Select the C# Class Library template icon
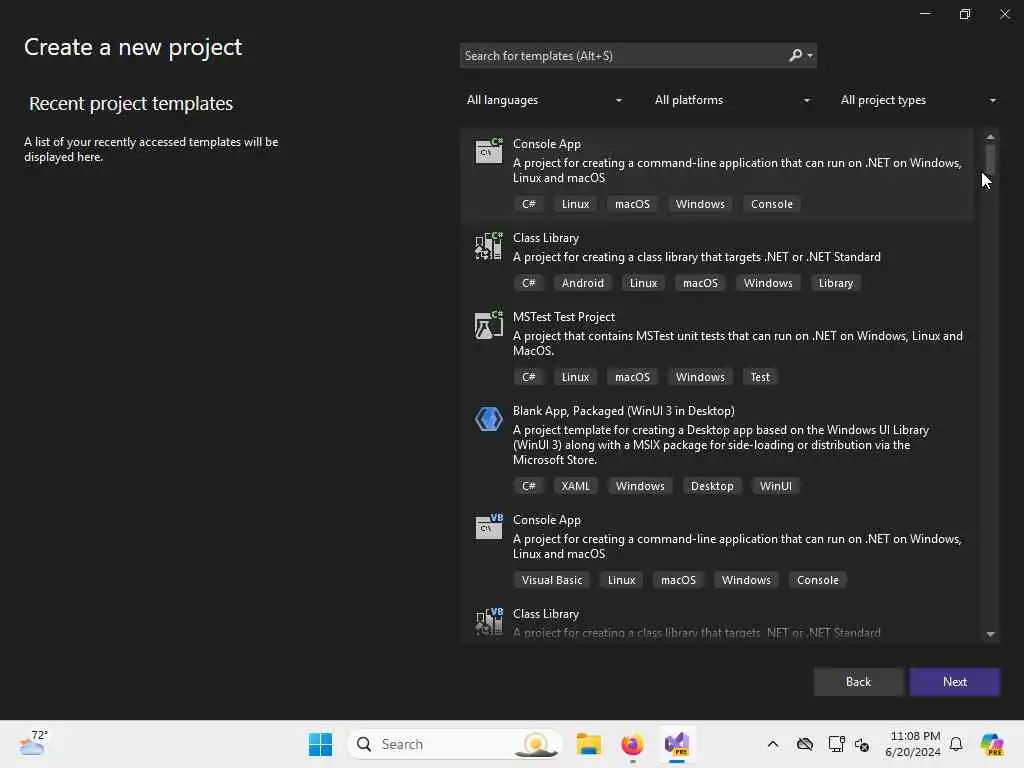This screenshot has width=1024, height=768. coord(488,246)
